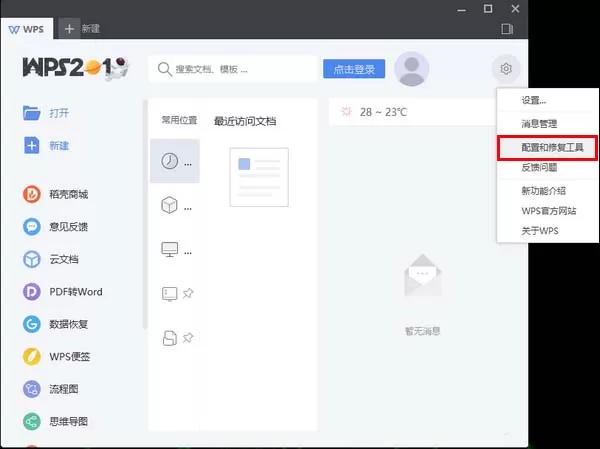Click the 数据恢复 icon
The width and height of the screenshot is (600, 449).
tap(31, 324)
